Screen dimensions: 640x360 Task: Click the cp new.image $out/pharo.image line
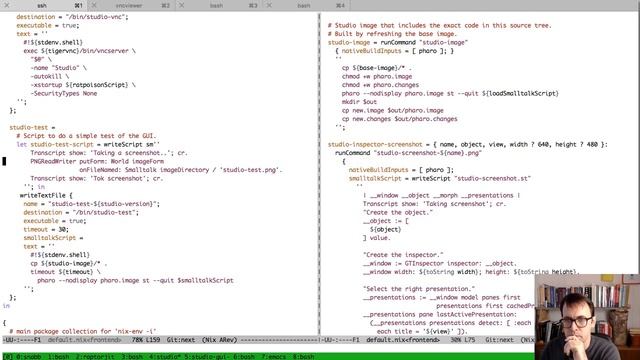393,110
